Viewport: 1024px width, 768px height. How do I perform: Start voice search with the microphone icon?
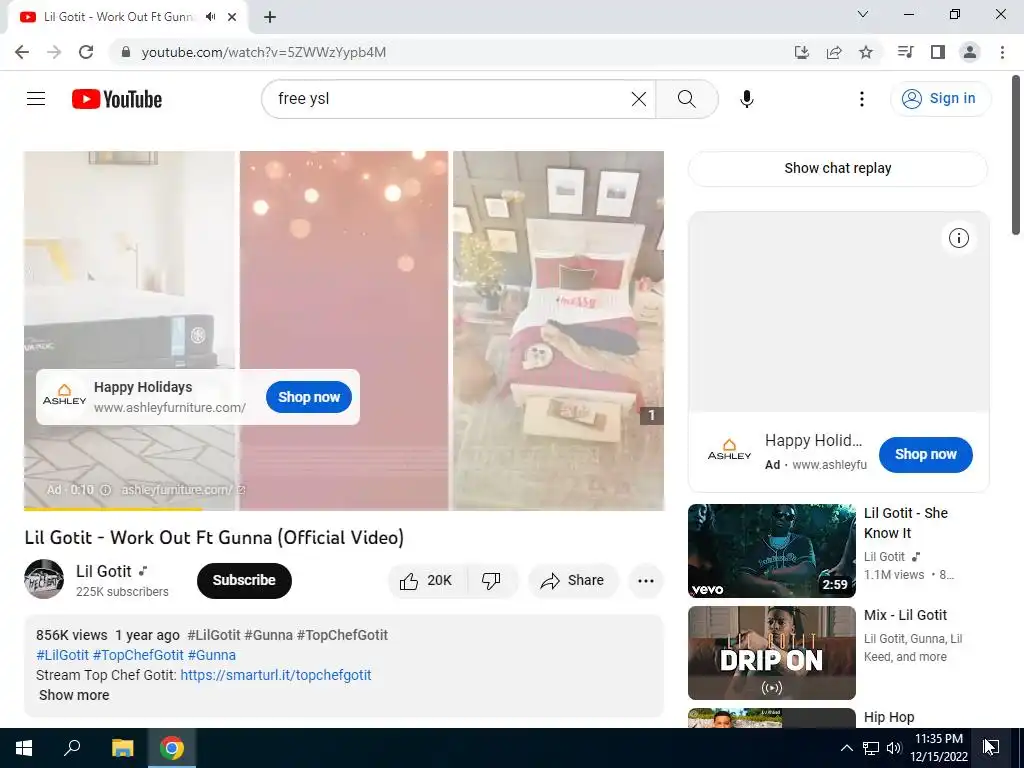[x=747, y=99]
